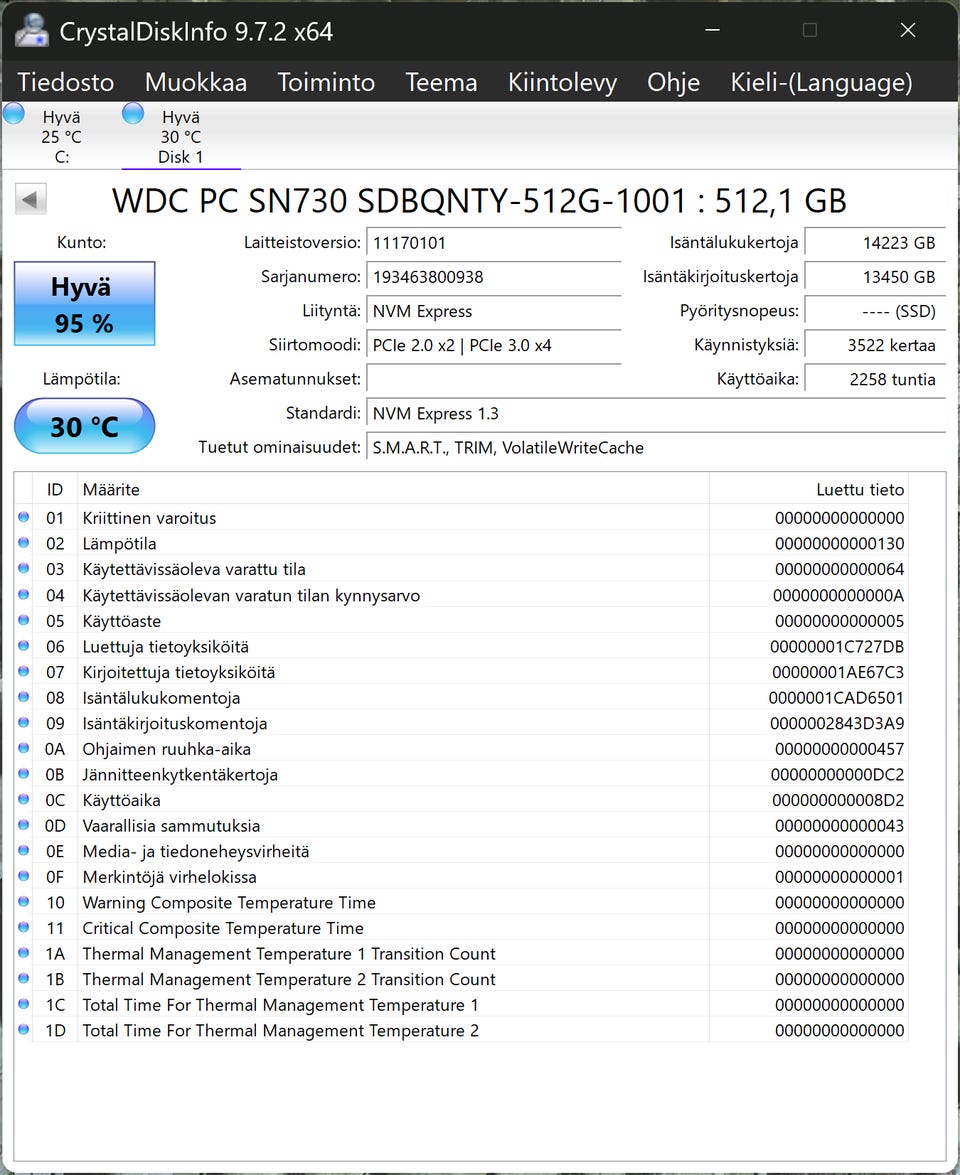The height and width of the screenshot is (1175, 960).
Task: Click status dot of Merkintöjä virhelokissa row
Action: click(24, 876)
